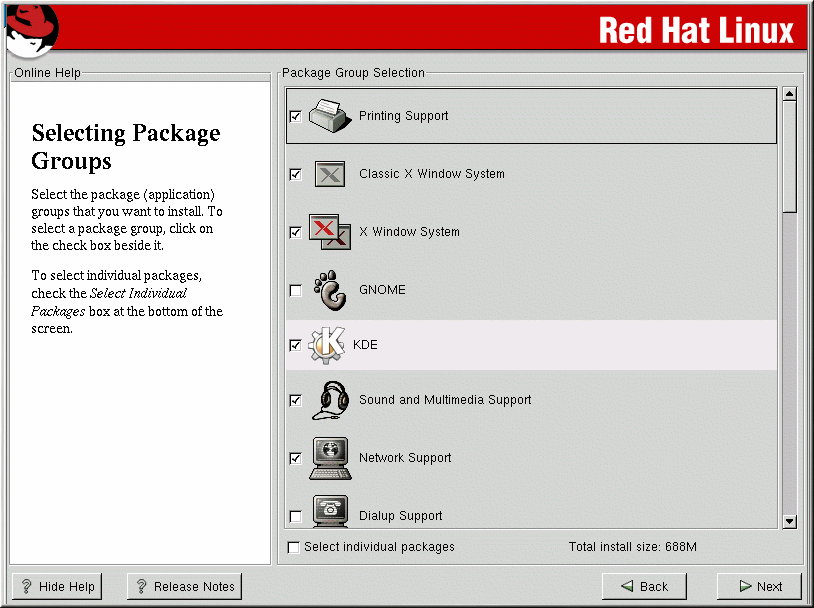
Task: Go Back to the previous step
Action: [644, 586]
